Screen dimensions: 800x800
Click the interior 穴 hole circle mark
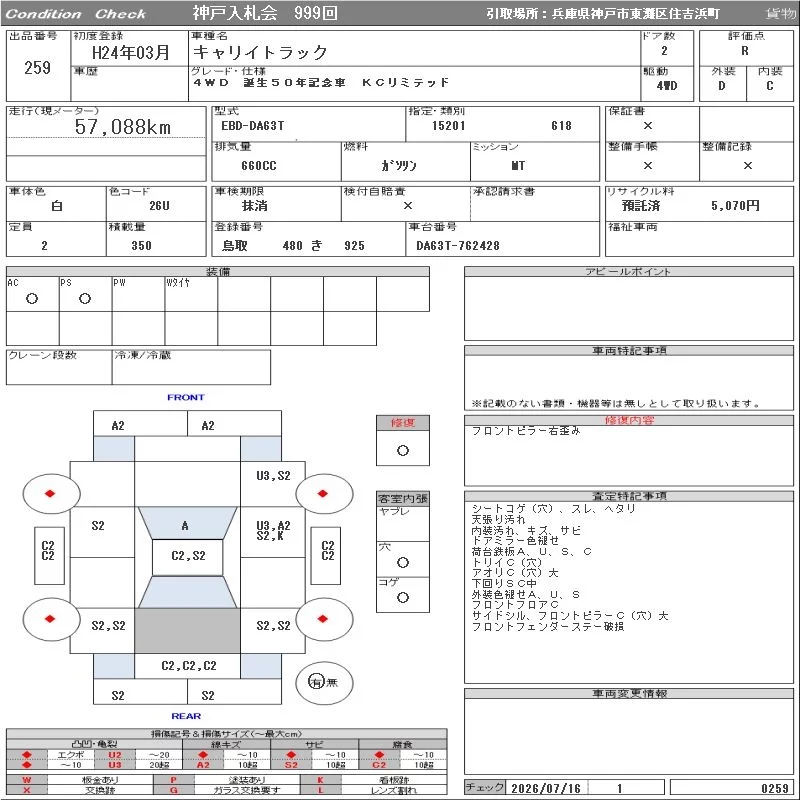tap(403, 562)
